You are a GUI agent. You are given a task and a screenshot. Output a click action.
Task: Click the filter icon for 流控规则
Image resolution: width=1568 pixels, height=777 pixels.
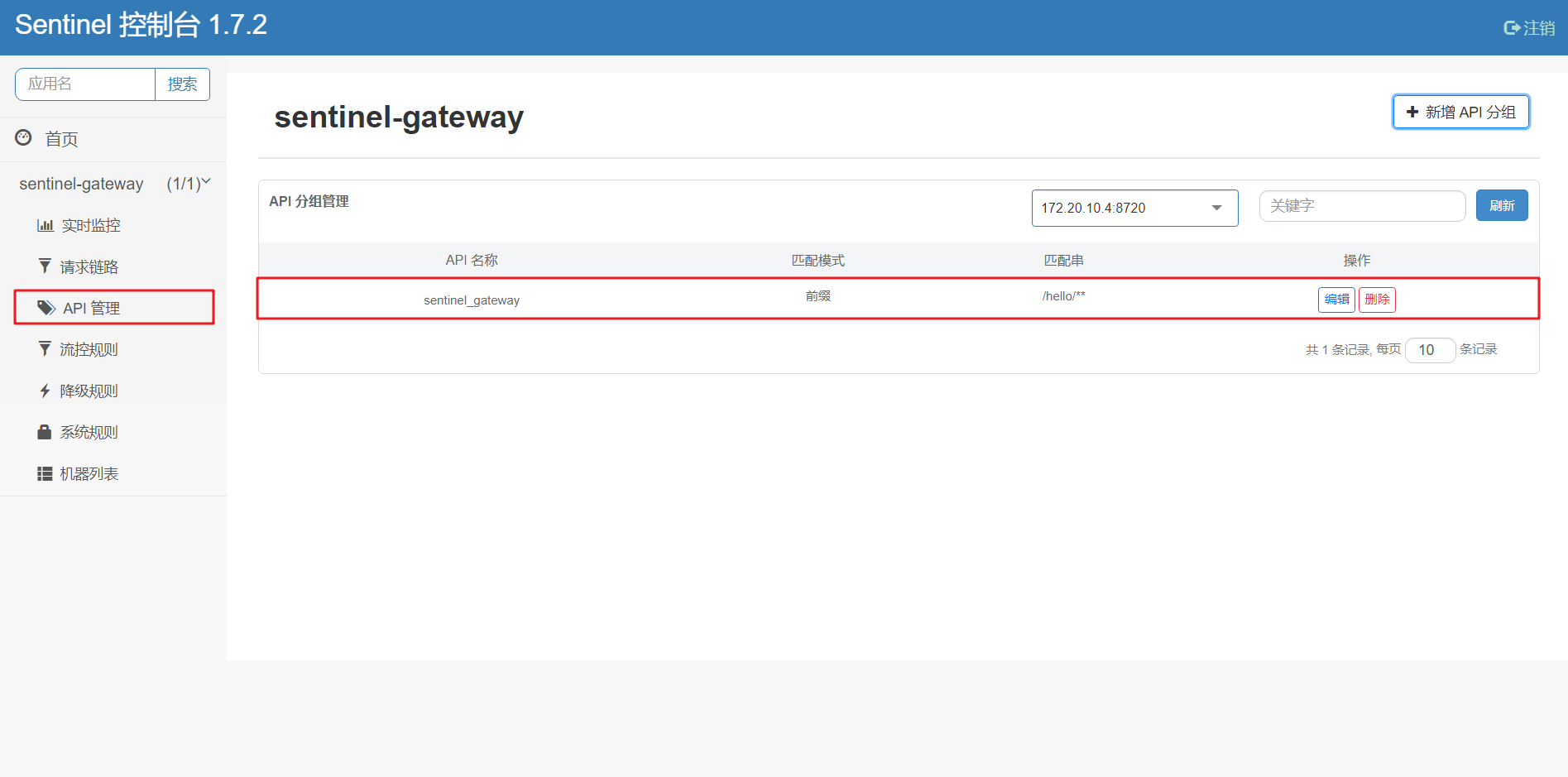point(45,348)
